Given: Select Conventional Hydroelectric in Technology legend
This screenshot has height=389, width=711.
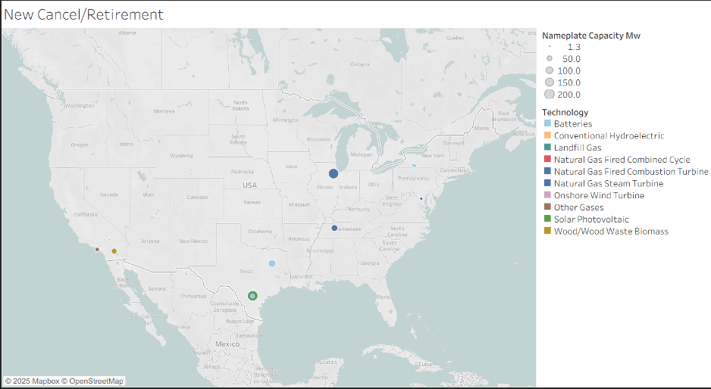Looking at the screenshot, I should [609, 136].
